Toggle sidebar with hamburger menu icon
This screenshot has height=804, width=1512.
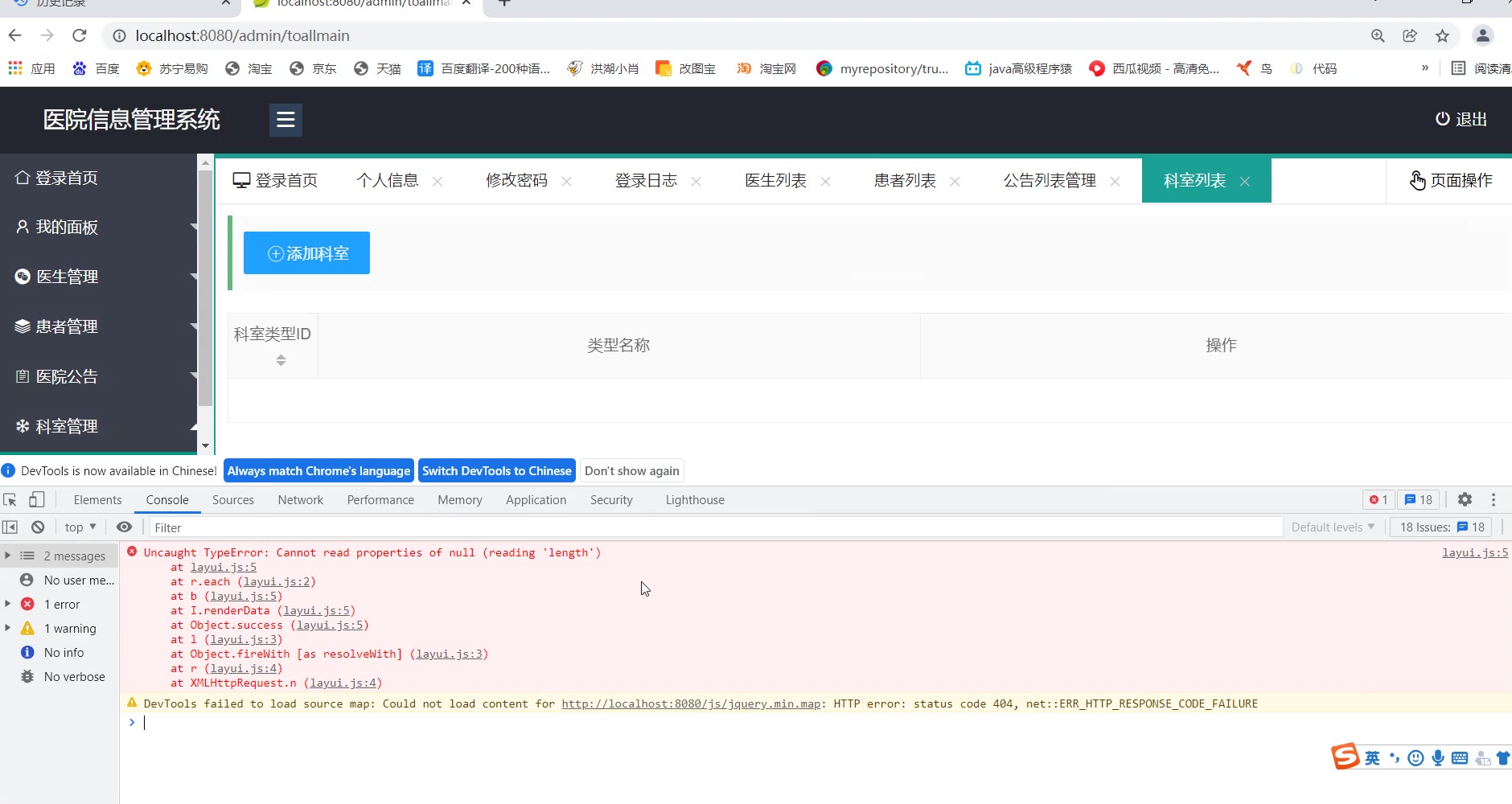tap(286, 120)
